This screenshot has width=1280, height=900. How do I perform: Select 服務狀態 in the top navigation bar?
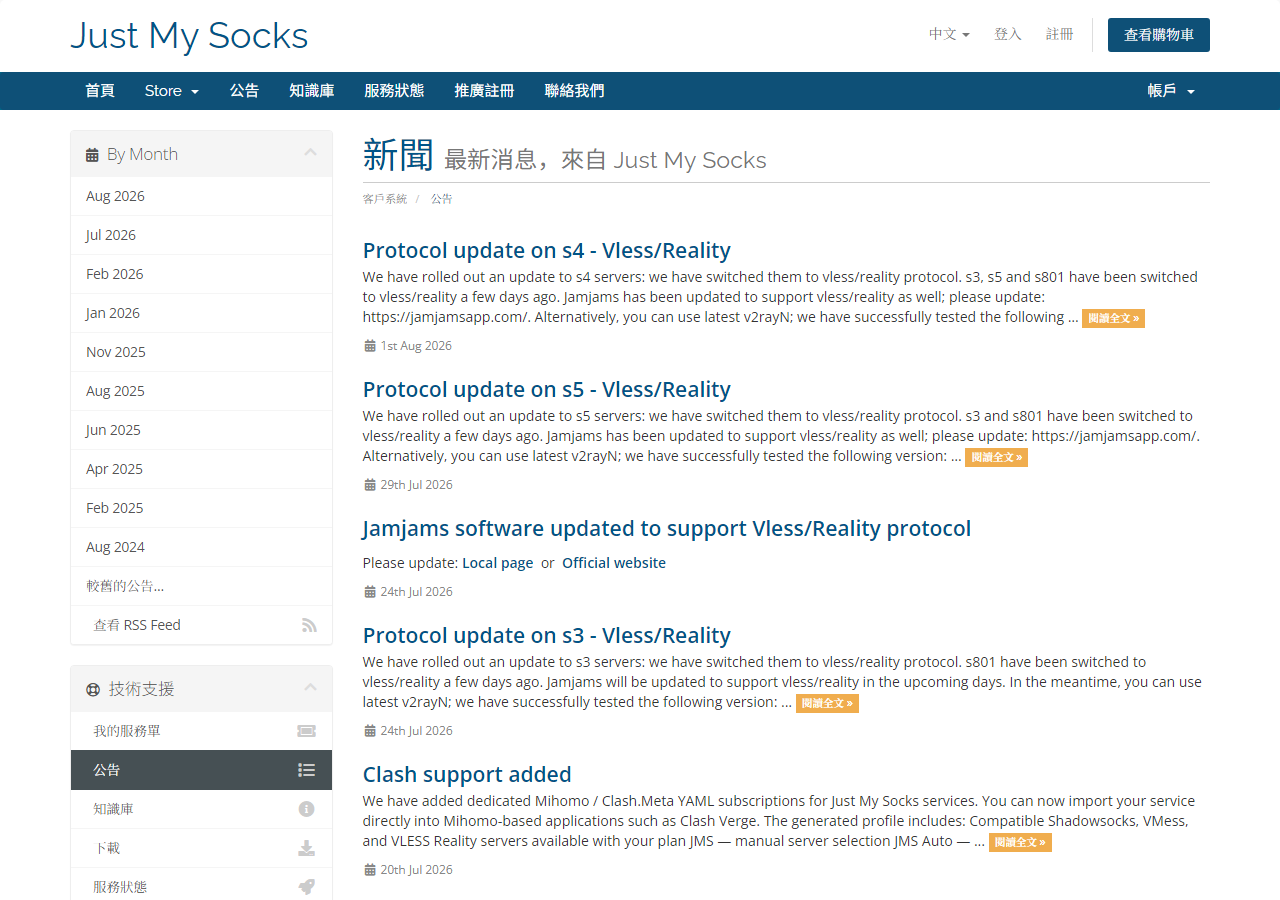pos(394,91)
